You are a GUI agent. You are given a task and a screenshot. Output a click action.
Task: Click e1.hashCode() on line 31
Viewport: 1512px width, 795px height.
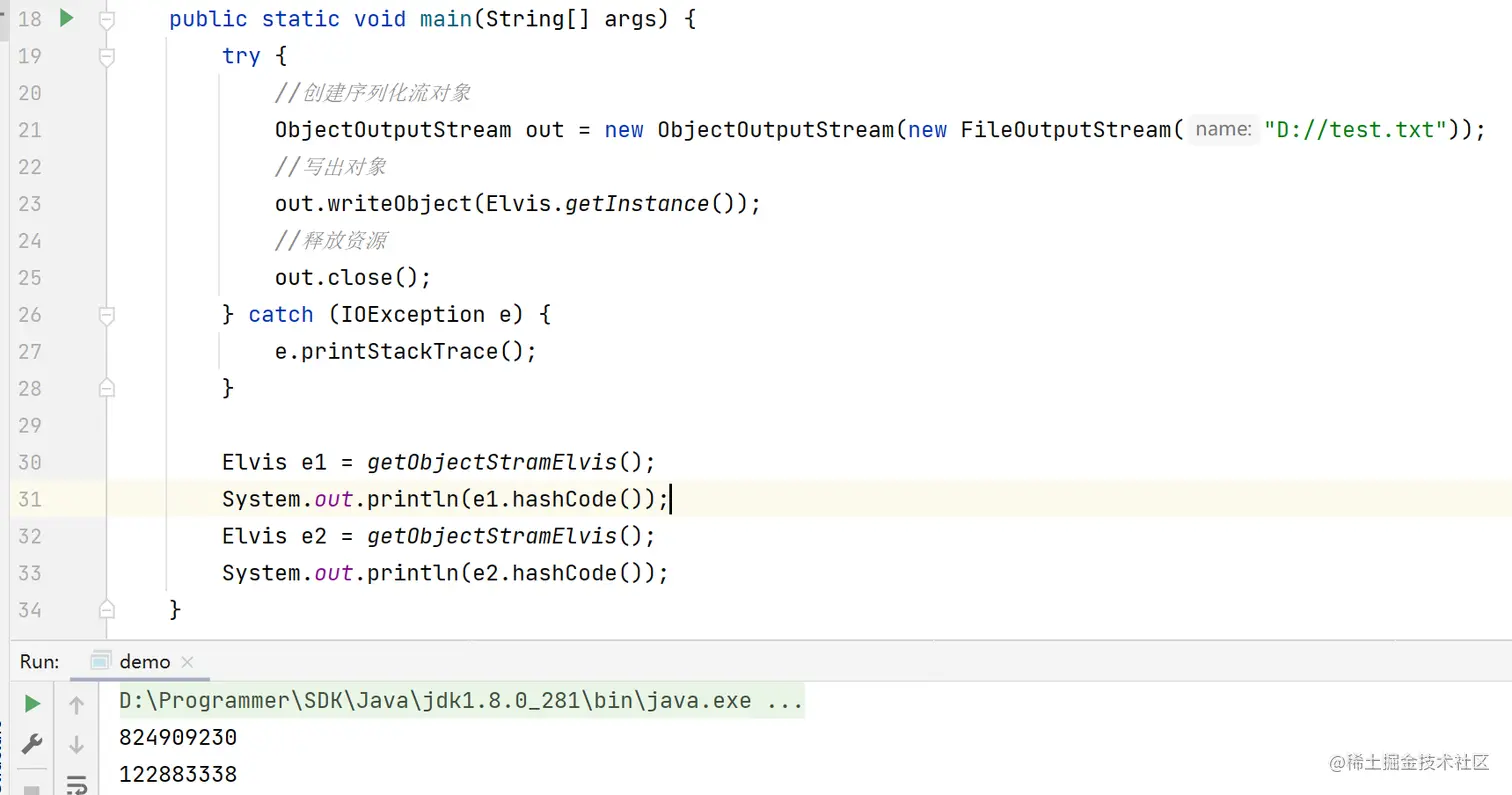558,499
